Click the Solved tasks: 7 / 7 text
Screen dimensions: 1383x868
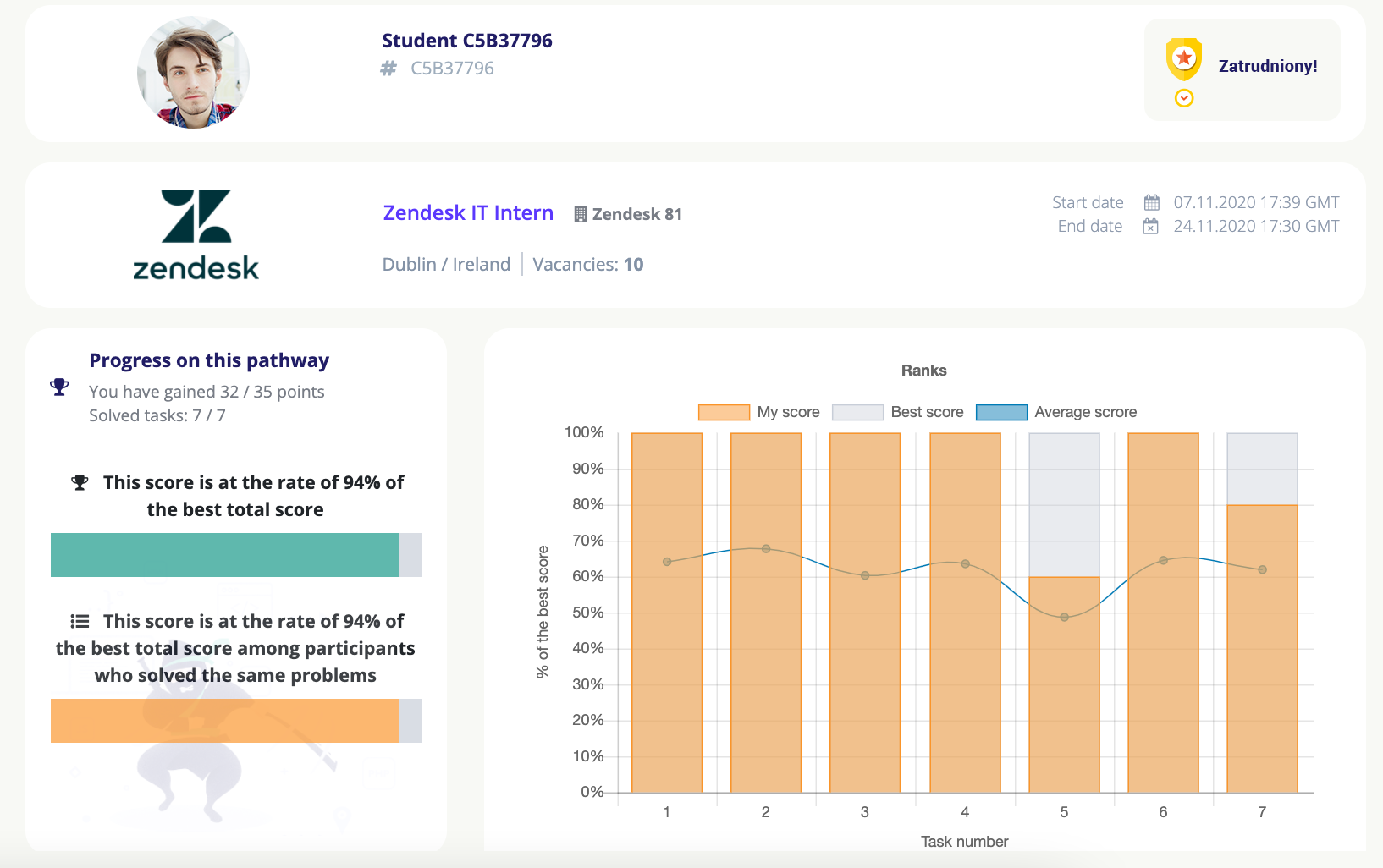157,415
